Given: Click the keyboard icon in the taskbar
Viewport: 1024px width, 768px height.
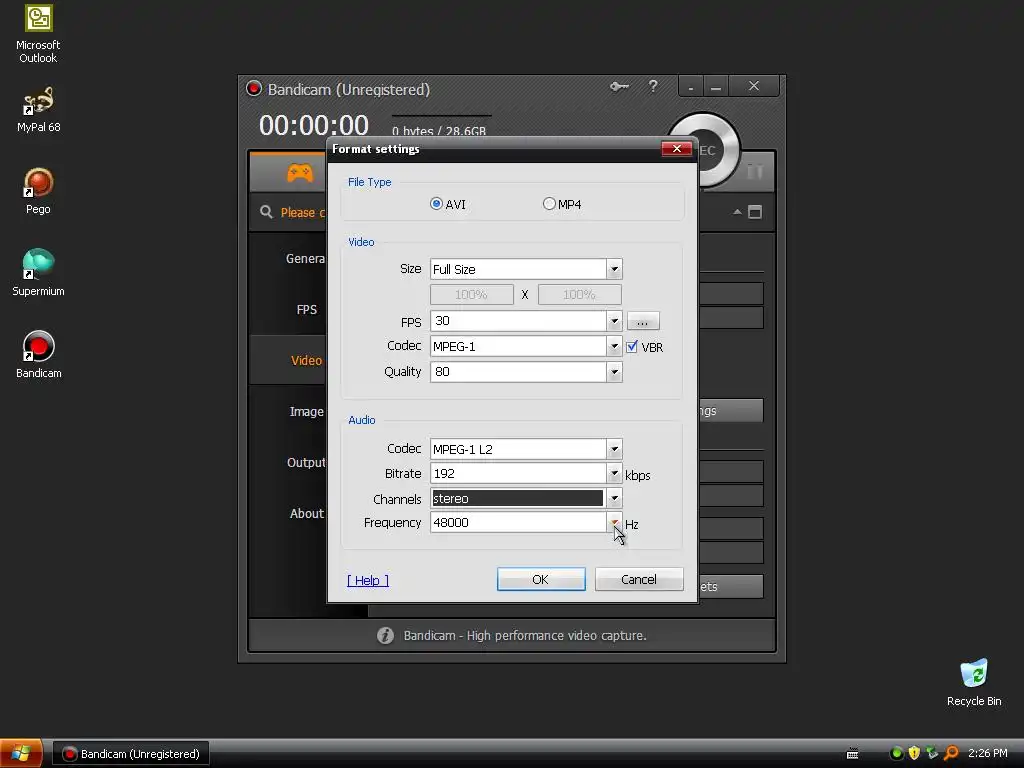Looking at the screenshot, I should pyautogui.click(x=852, y=754).
